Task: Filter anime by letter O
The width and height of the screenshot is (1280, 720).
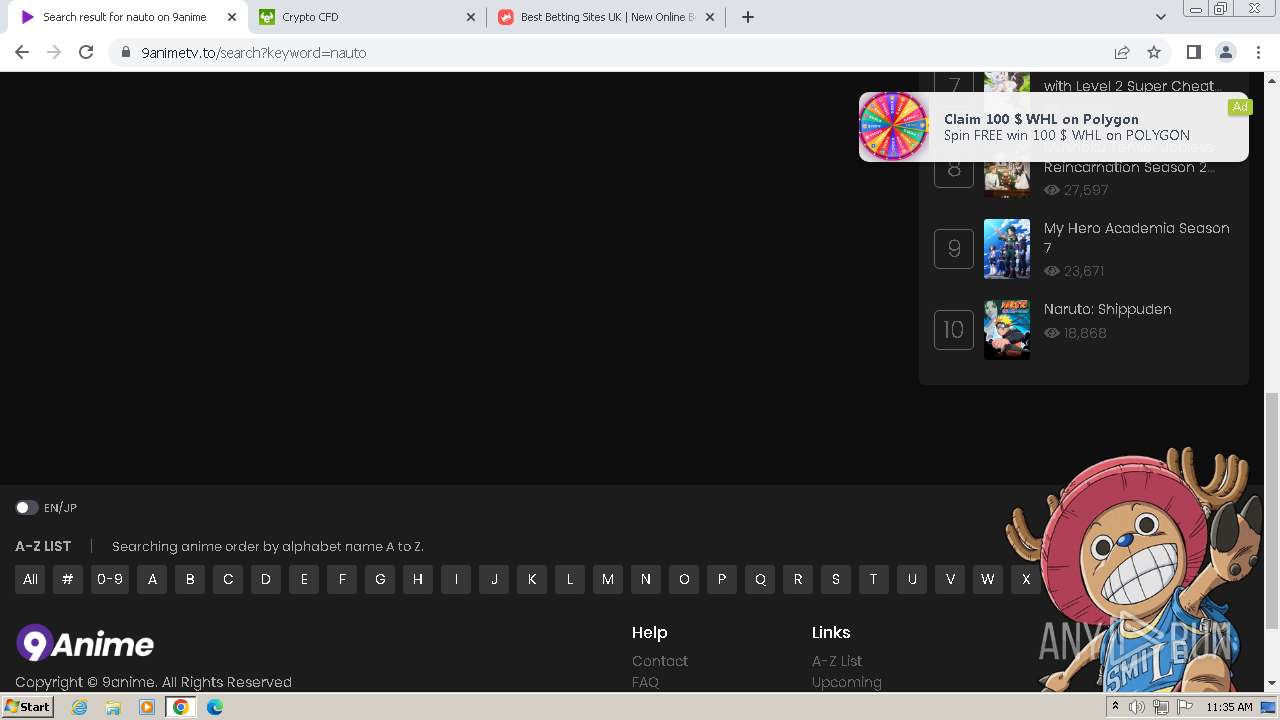Action: coord(684,579)
